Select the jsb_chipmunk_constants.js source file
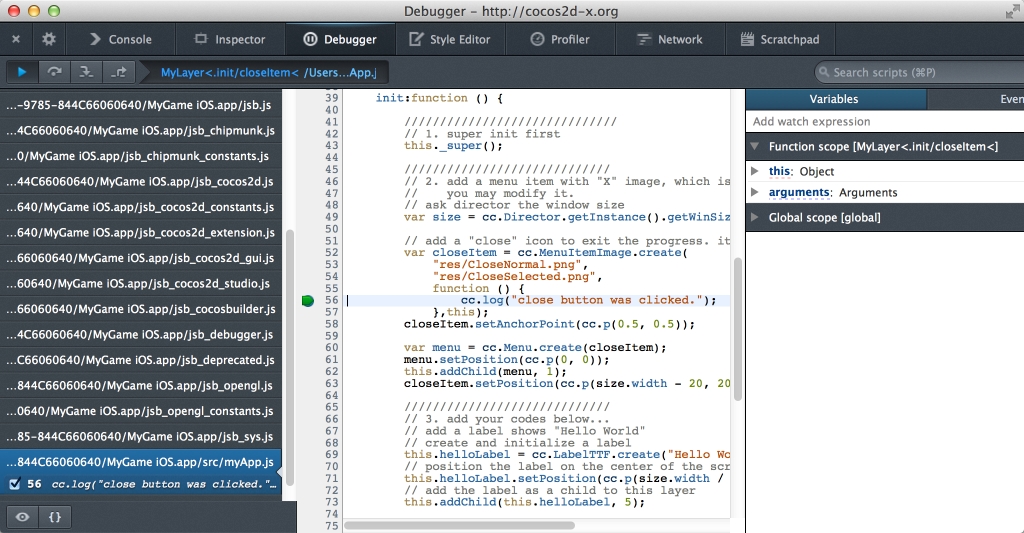The width and height of the screenshot is (1024, 533). [140, 155]
